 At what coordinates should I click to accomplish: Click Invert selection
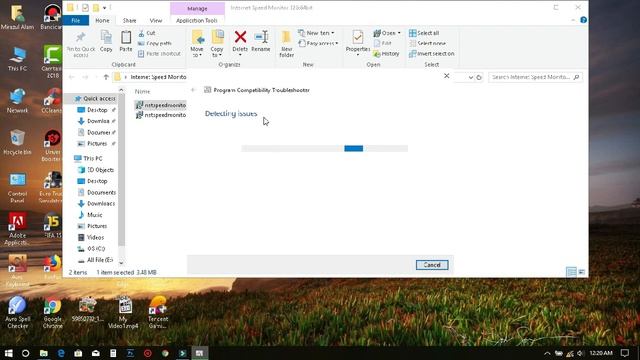[x=431, y=53]
